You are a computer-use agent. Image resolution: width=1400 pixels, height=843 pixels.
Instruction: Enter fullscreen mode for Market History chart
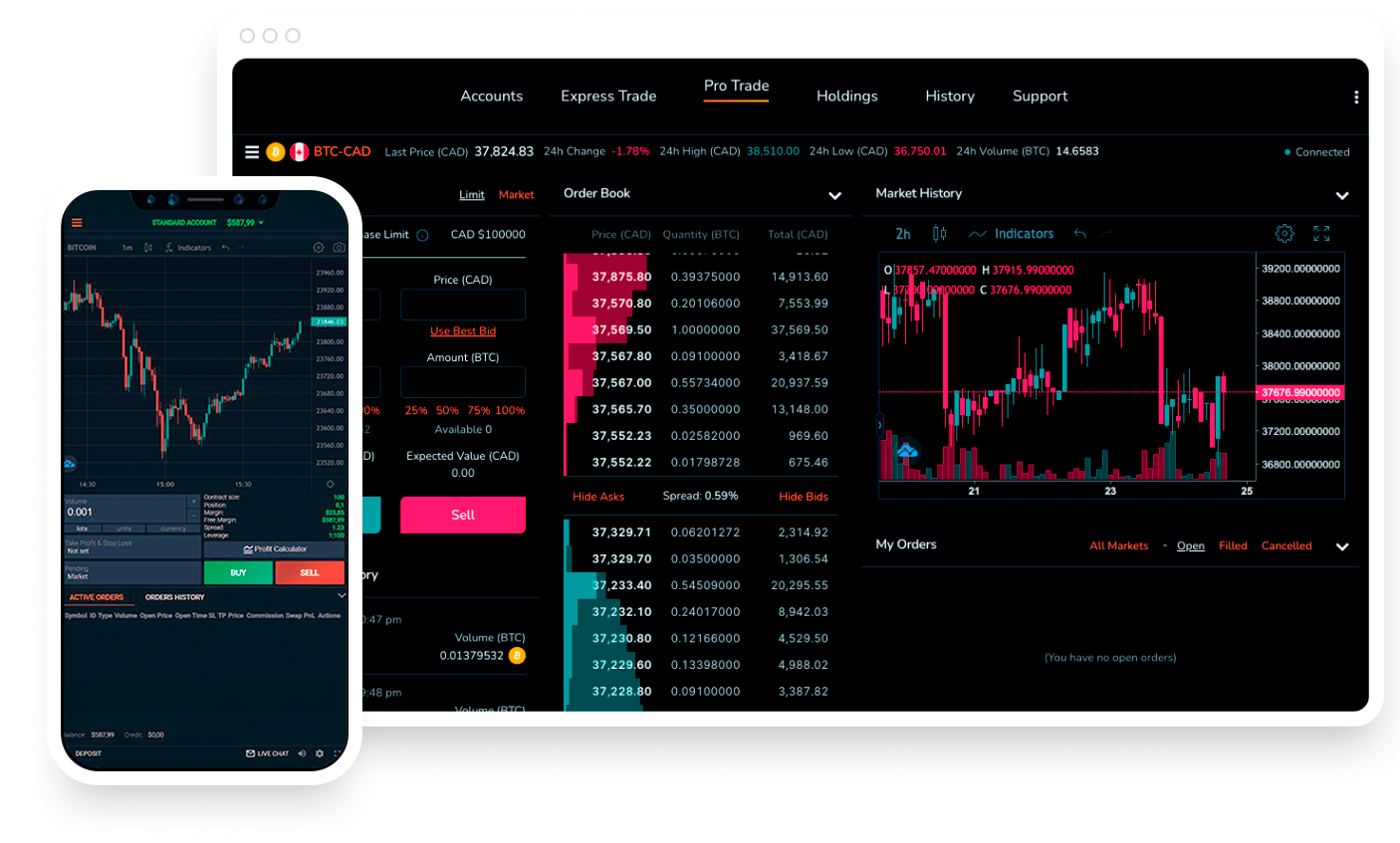pos(1321,234)
